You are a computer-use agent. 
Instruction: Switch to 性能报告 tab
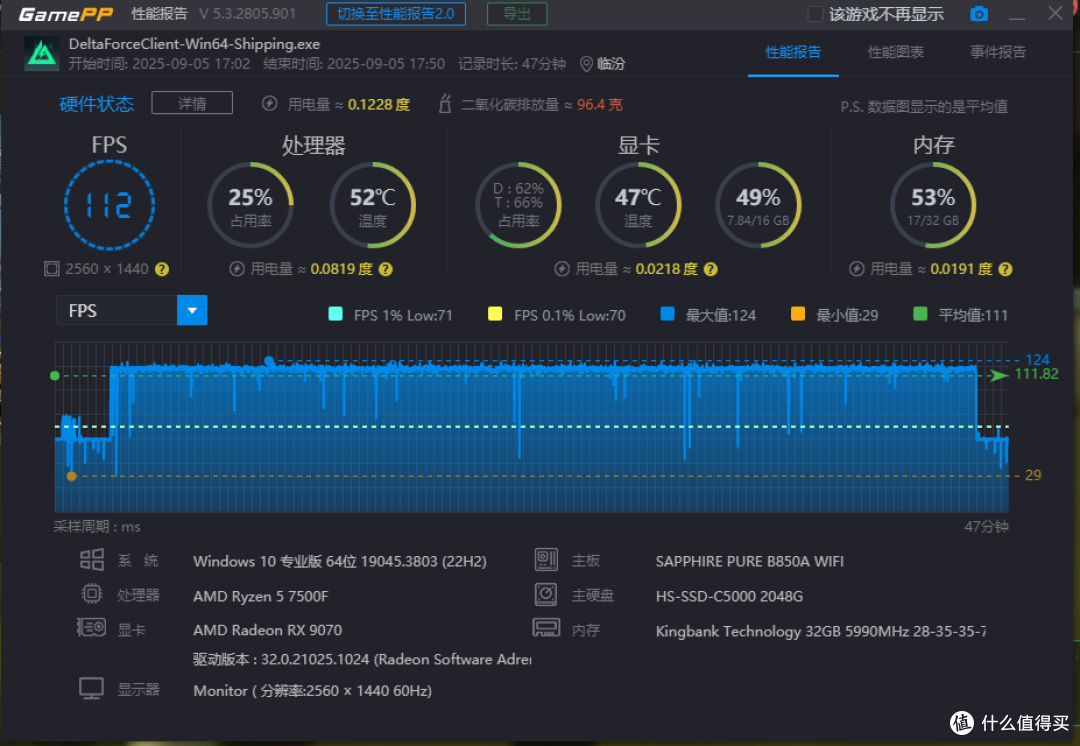click(793, 52)
